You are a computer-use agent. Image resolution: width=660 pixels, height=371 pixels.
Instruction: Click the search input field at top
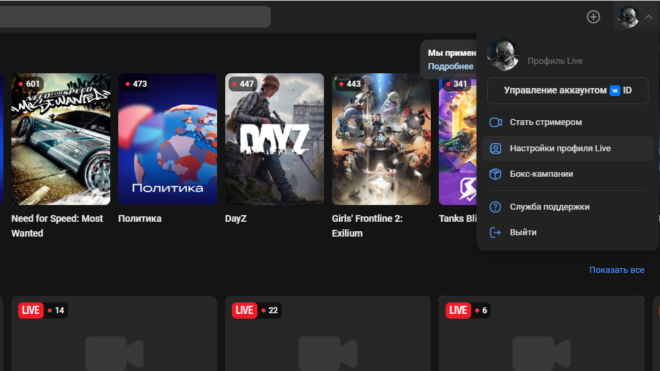[135, 17]
